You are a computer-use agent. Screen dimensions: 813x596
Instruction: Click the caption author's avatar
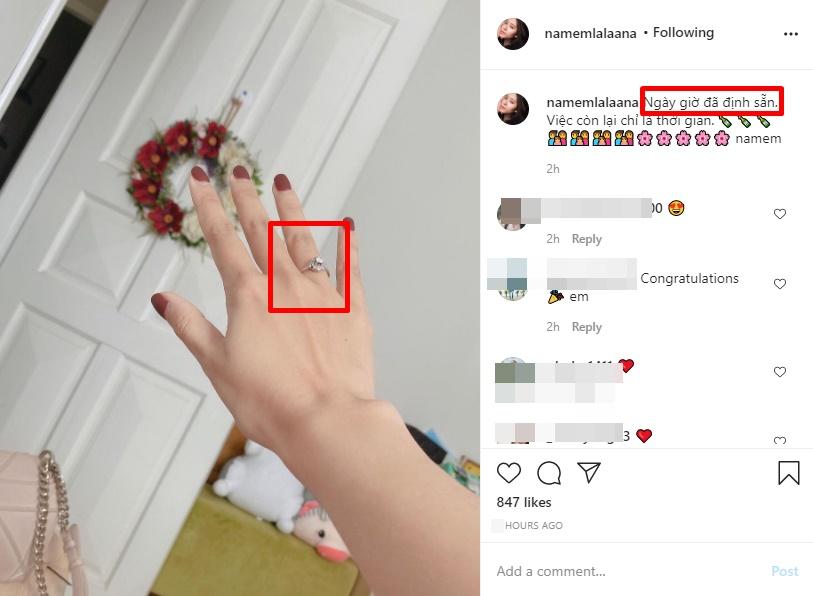[x=513, y=109]
